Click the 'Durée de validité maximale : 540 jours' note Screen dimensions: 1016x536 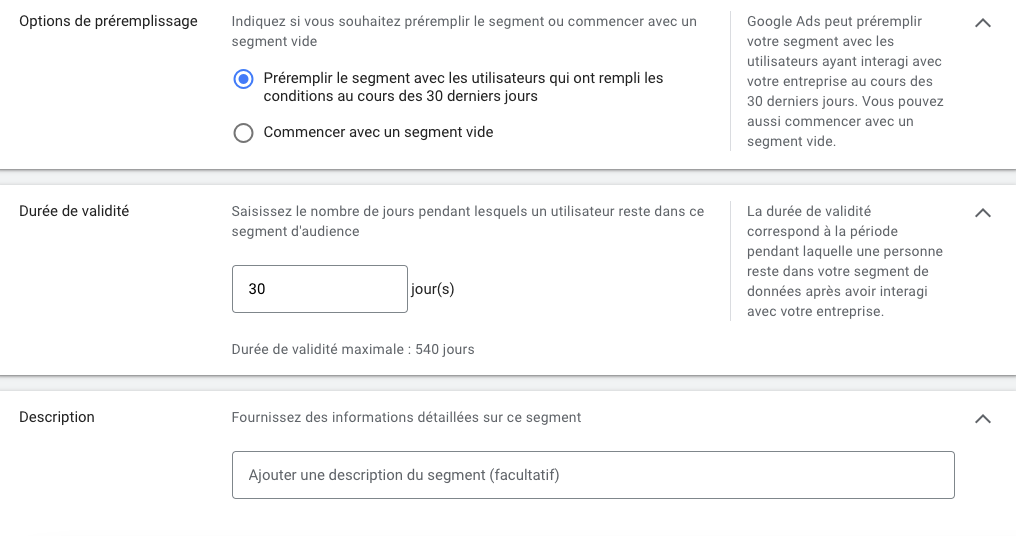tap(352, 349)
